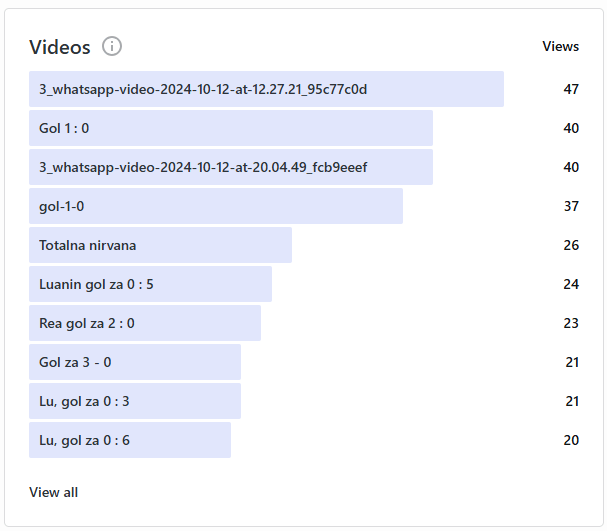Click the View all link
This screenshot has height=531, width=607.
point(54,492)
